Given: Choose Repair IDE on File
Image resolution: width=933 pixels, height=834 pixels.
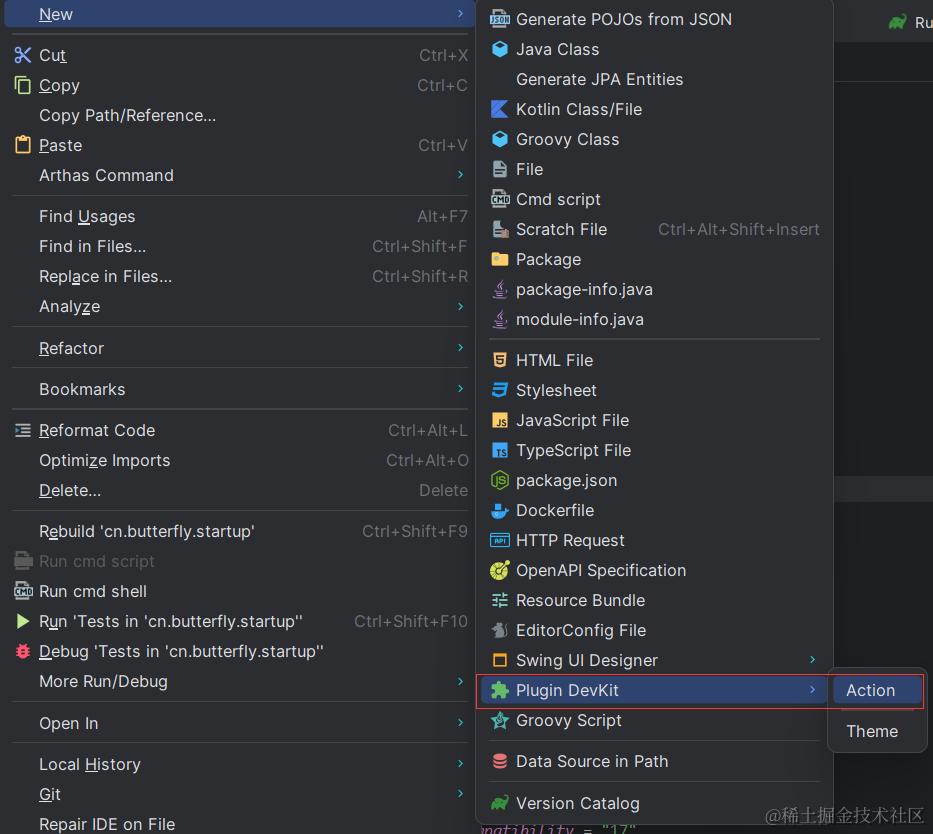Looking at the screenshot, I should point(240,824).
